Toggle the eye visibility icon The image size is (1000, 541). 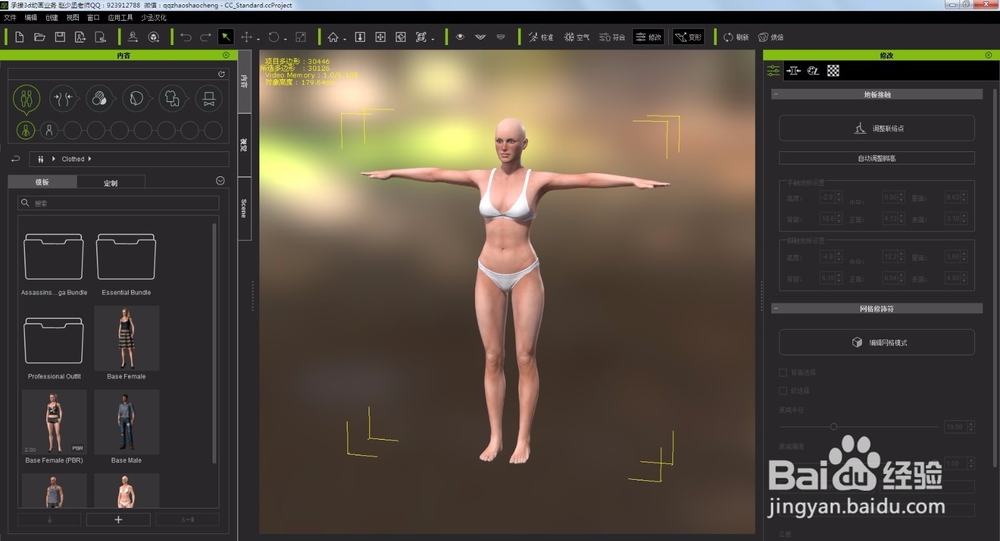[x=460, y=37]
